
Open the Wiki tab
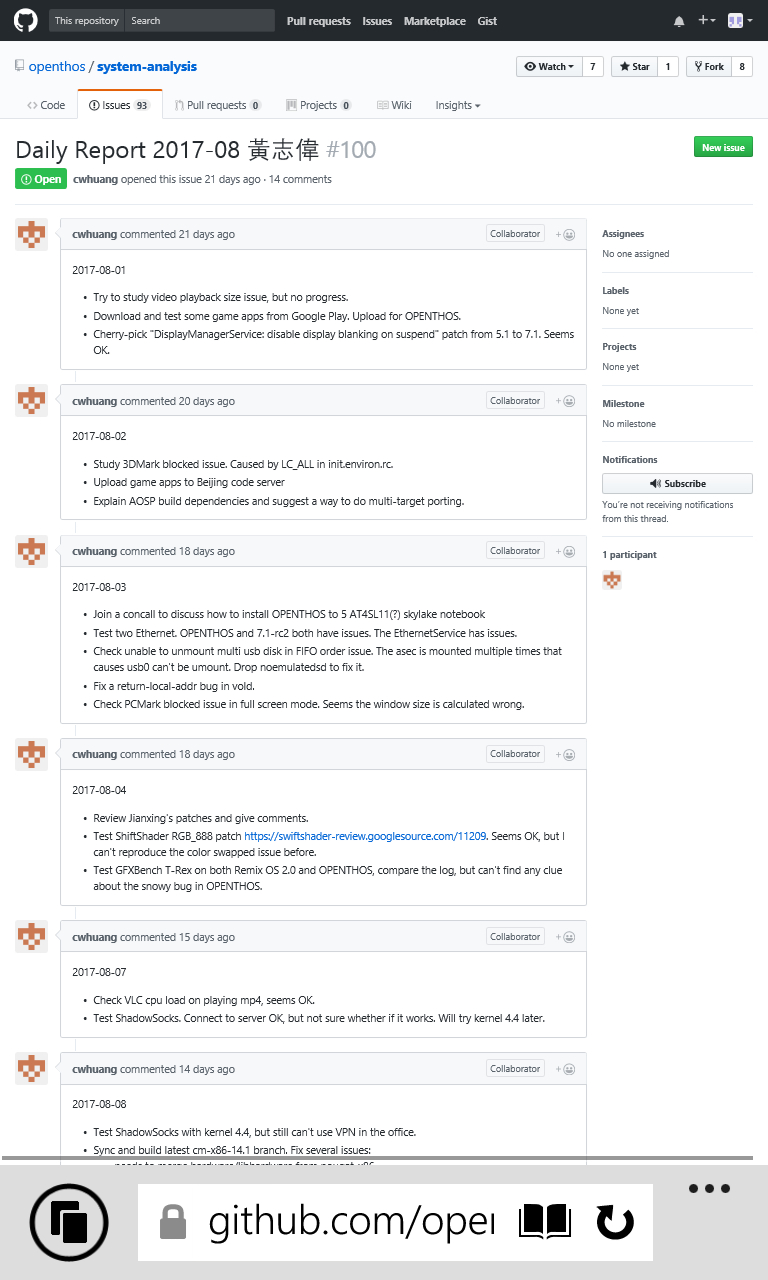point(394,105)
